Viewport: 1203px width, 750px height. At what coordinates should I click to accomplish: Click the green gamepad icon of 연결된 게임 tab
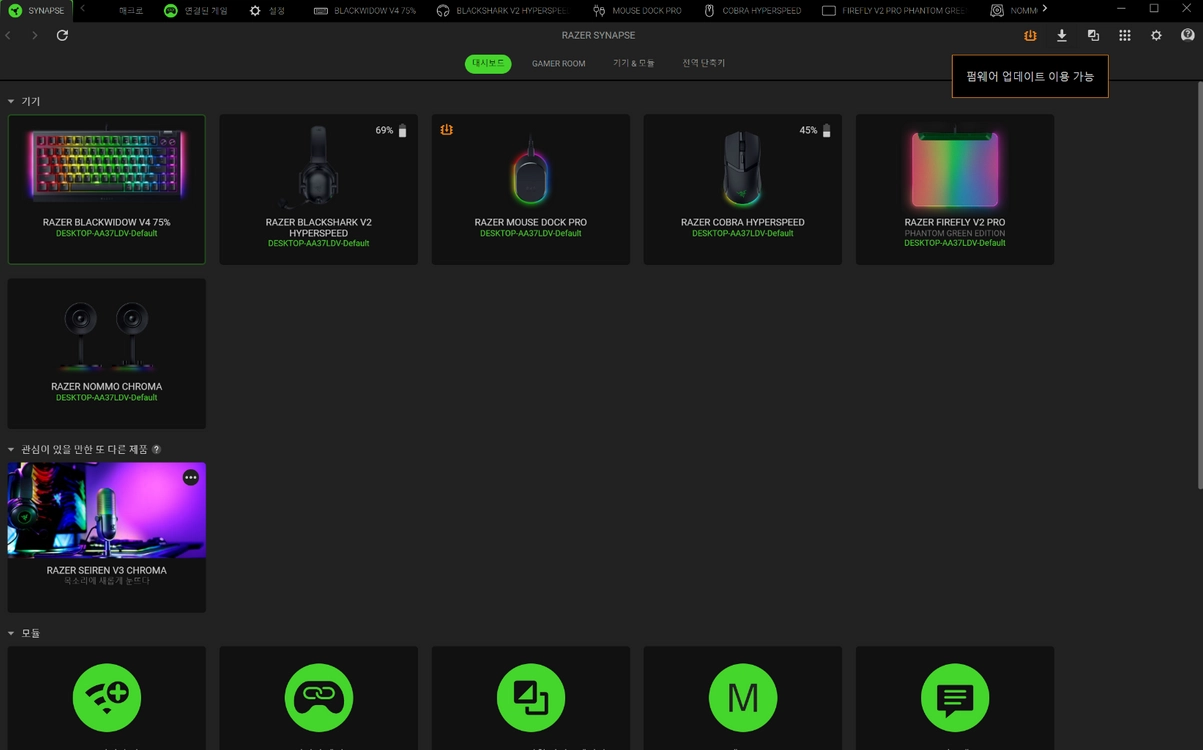coord(171,10)
